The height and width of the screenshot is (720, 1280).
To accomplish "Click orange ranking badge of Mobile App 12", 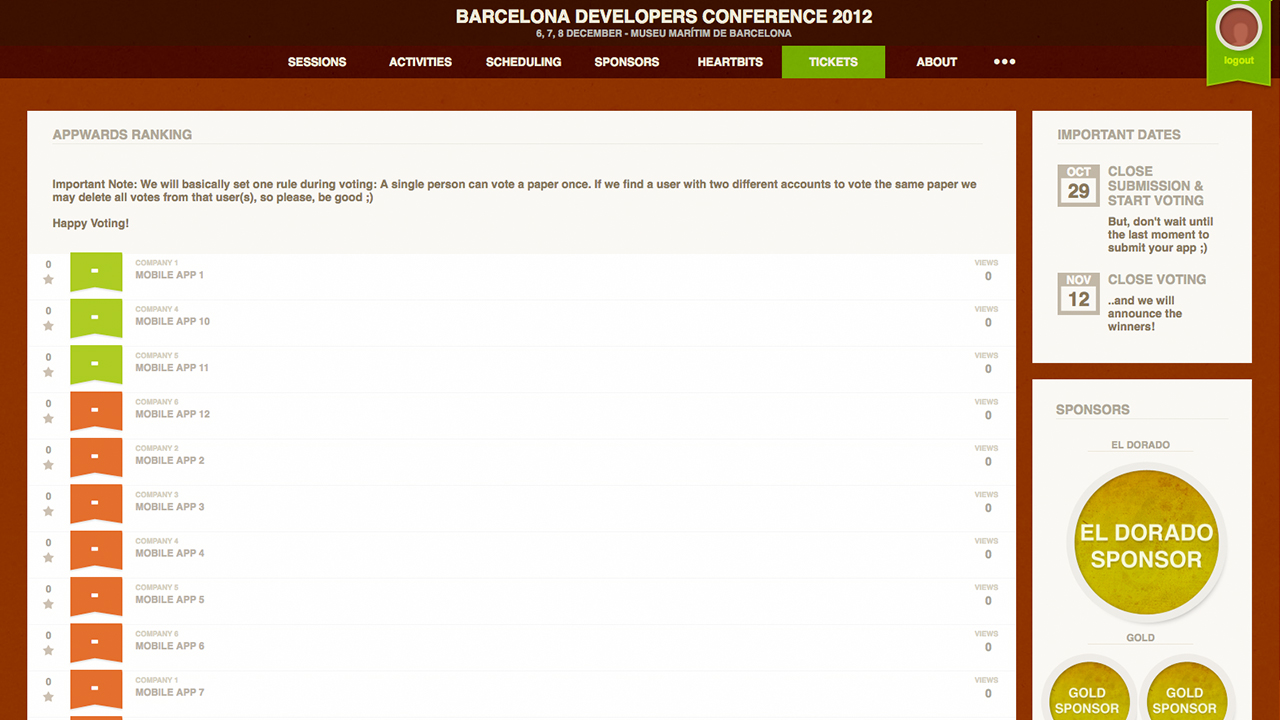I will point(96,411).
